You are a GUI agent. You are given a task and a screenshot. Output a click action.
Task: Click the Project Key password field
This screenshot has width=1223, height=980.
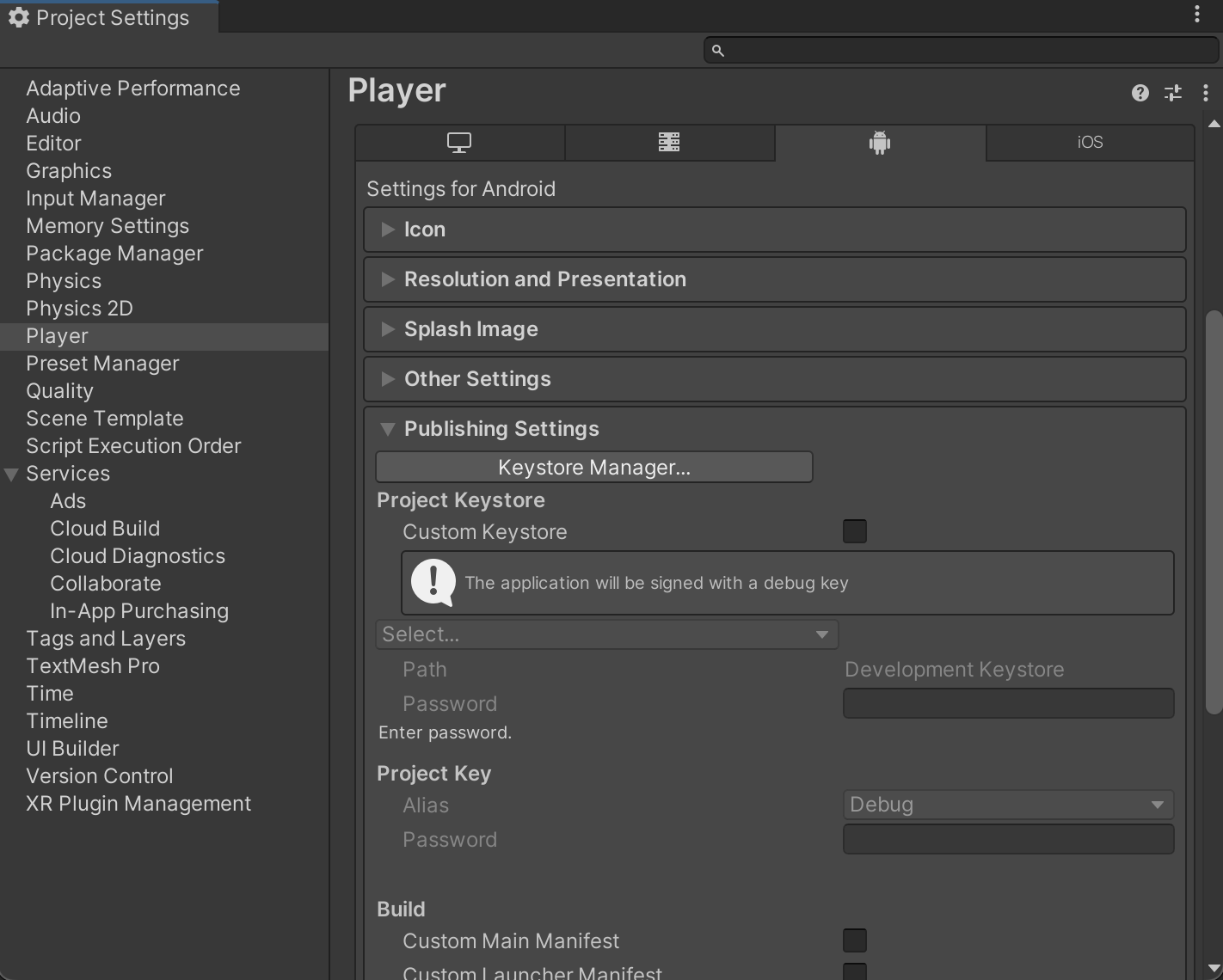coord(1007,839)
